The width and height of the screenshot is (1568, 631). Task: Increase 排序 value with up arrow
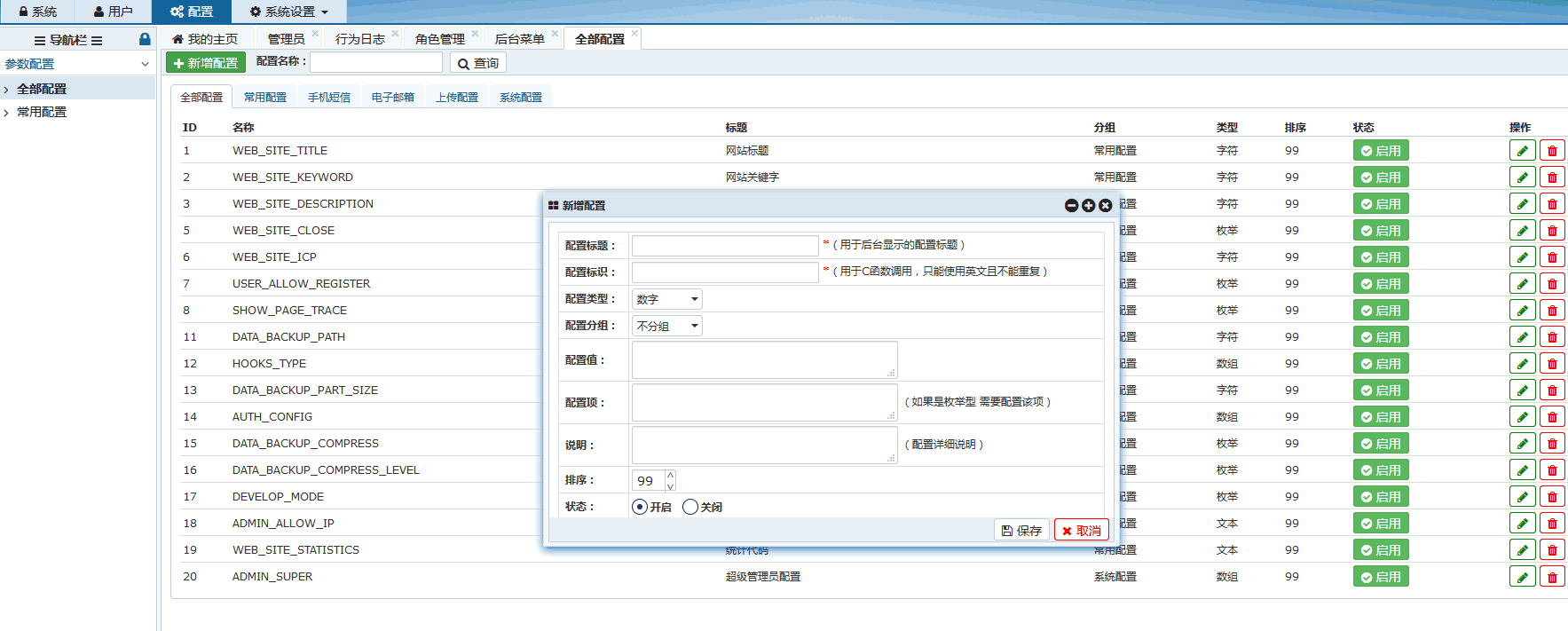coord(671,475)
